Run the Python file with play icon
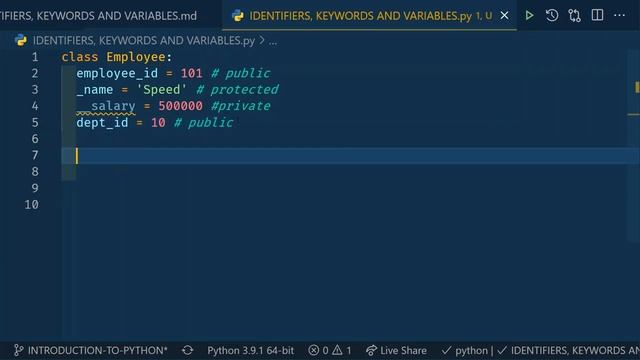Viewport: 640px width, 360px height. click(x=529, y=16)
